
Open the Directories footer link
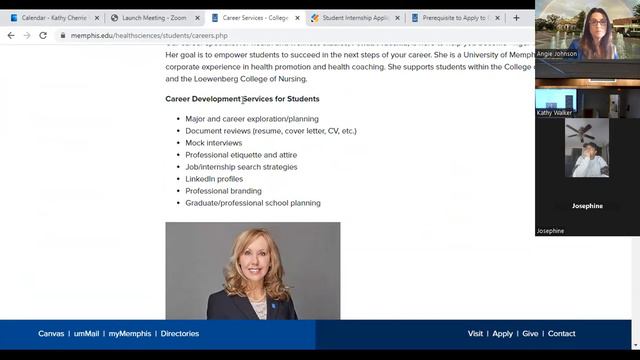180,333
